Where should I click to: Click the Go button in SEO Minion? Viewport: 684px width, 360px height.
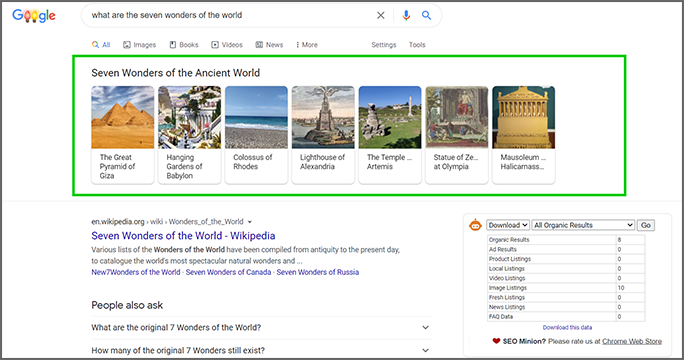pyautogui.click(x=646, y=225)
